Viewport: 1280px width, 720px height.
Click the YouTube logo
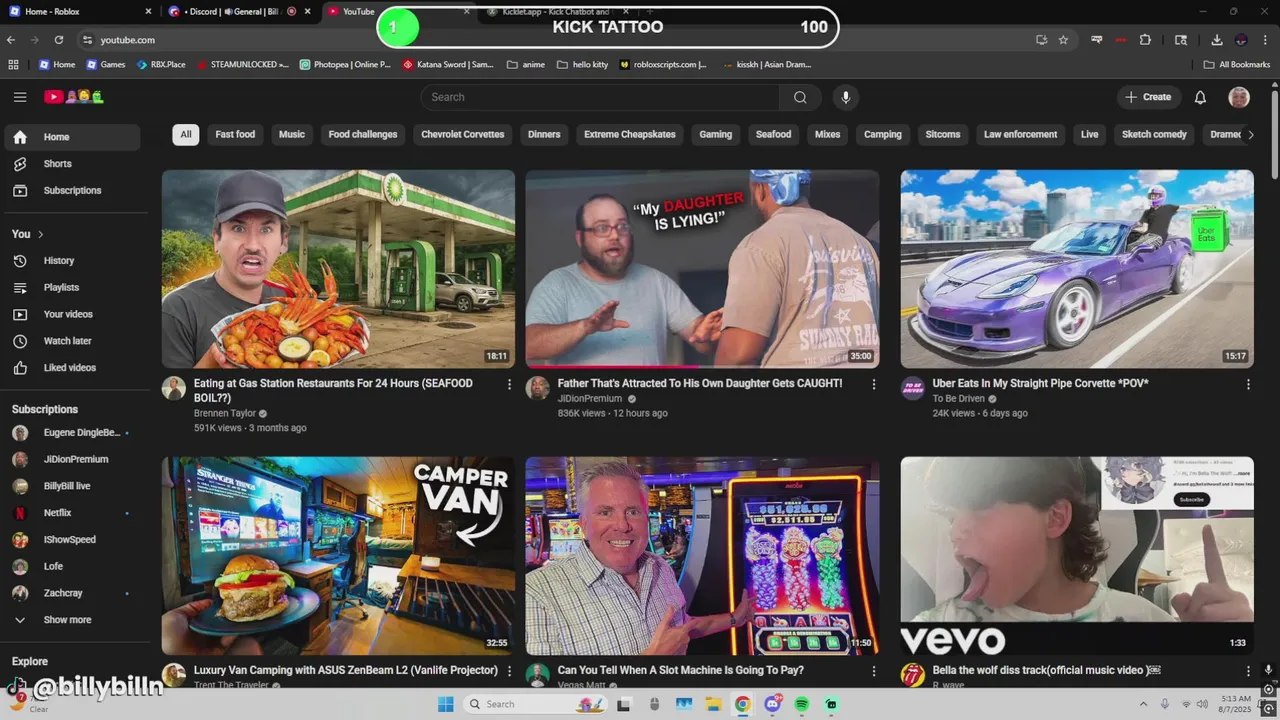tap(74, 97)
